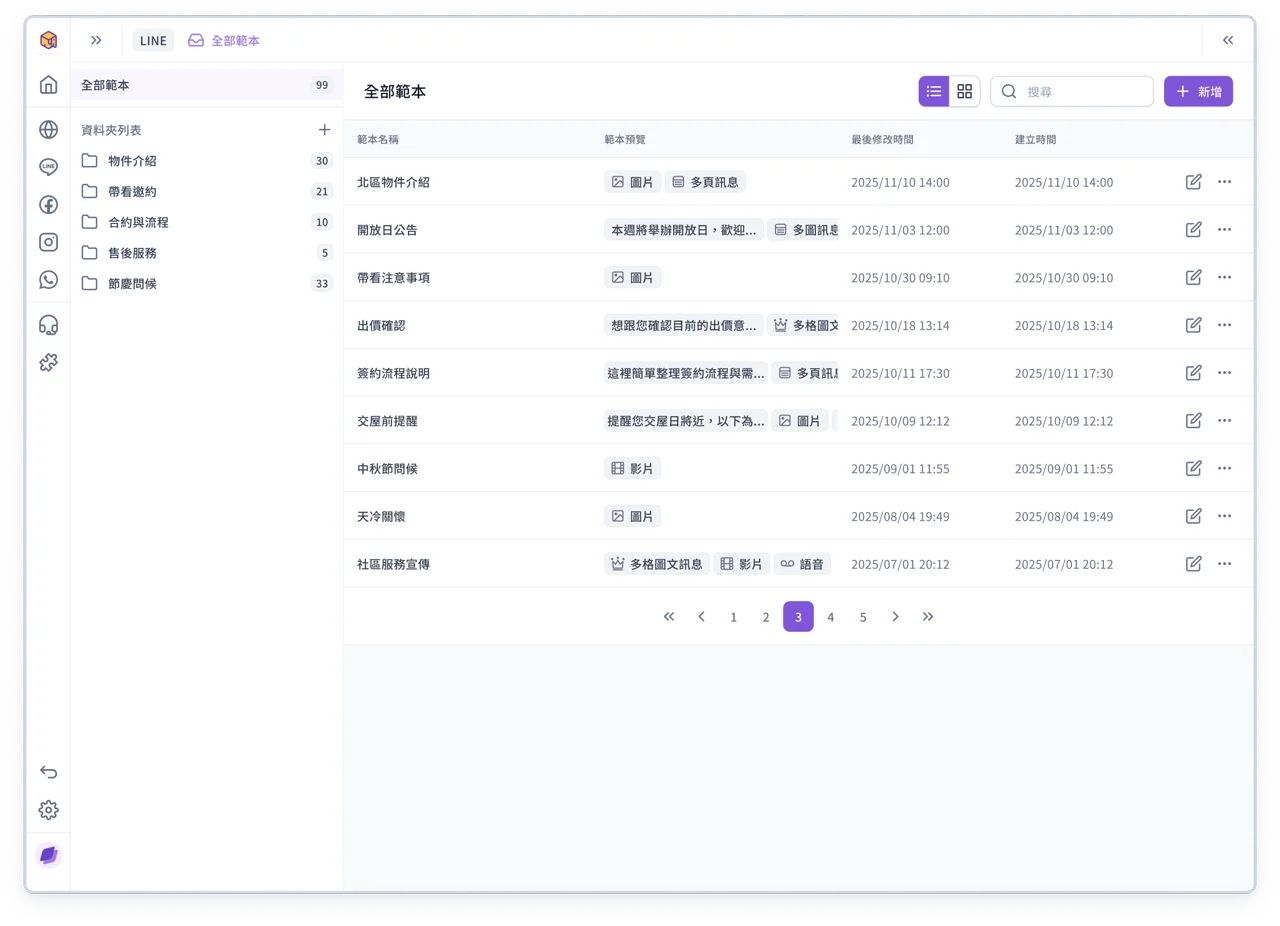Open more options for 開放日公告

pos(1224,230)
